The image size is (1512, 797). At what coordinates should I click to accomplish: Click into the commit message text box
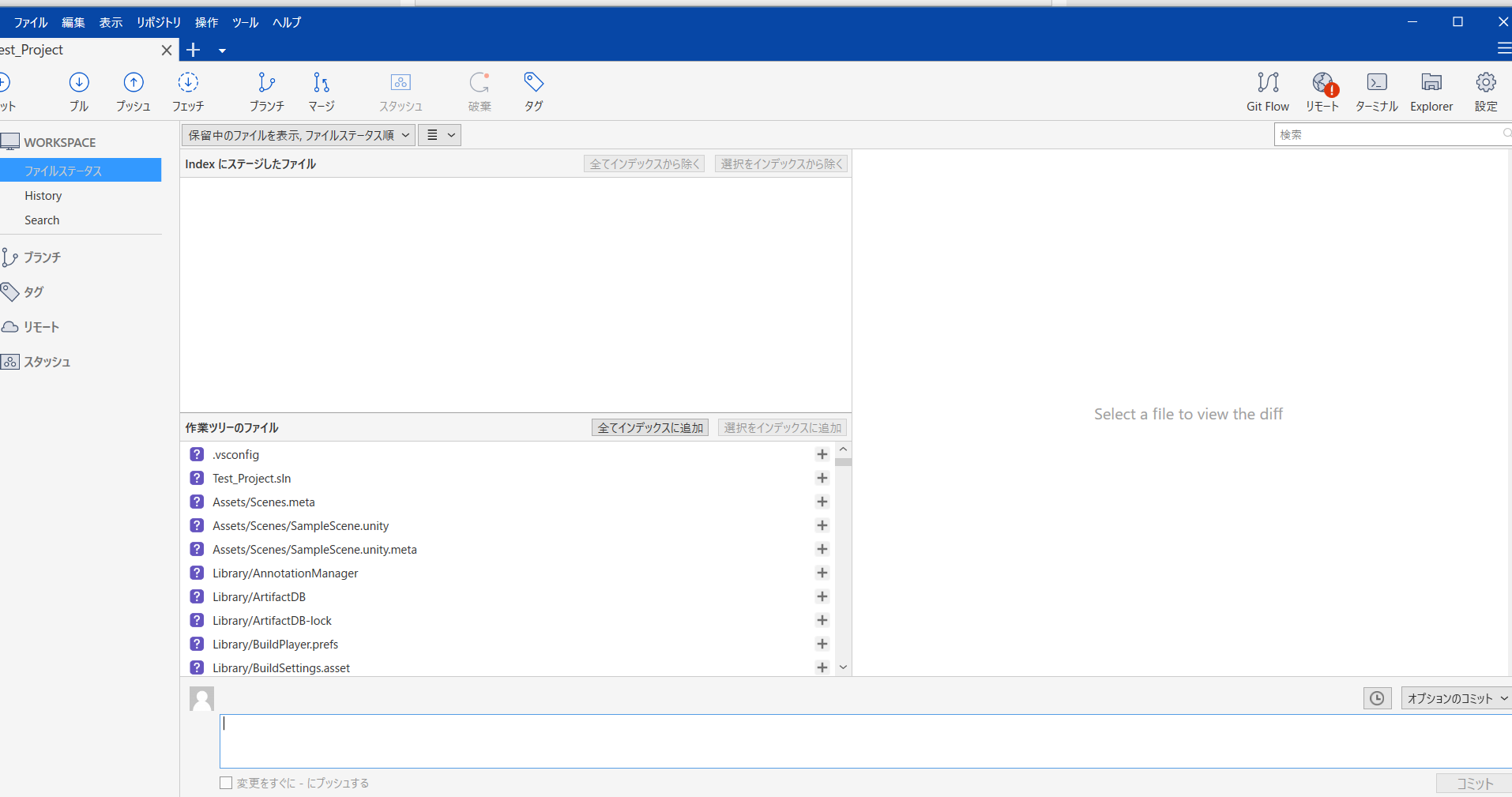click(x=866, y=741)
